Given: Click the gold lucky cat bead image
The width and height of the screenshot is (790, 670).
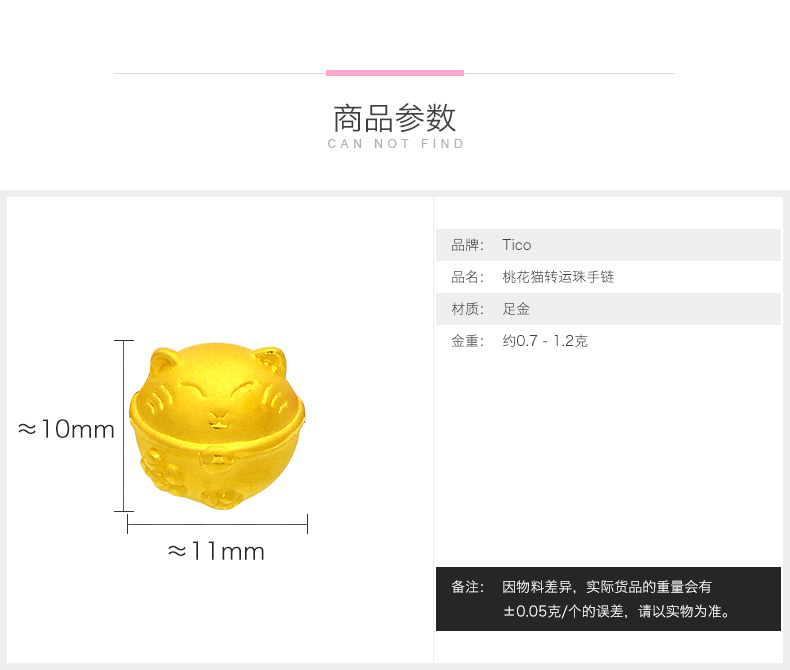Looking at the screenshot, I should pyautogui.click(x=217, y=426).
